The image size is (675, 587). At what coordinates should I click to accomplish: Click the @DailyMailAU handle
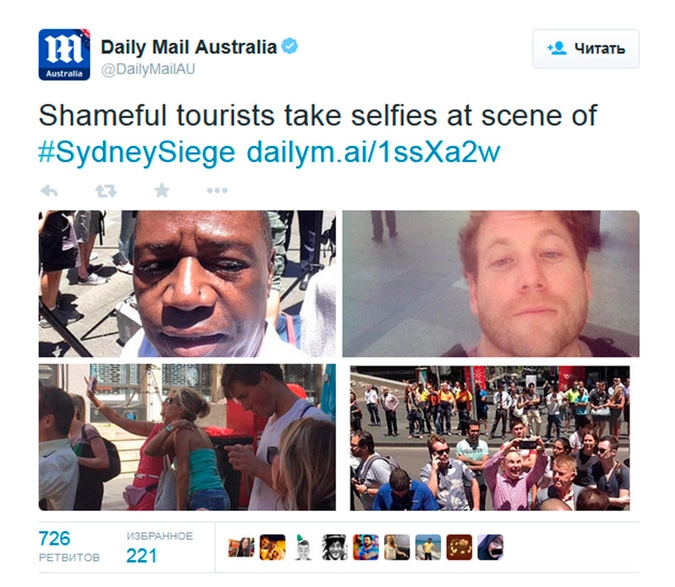148,69
